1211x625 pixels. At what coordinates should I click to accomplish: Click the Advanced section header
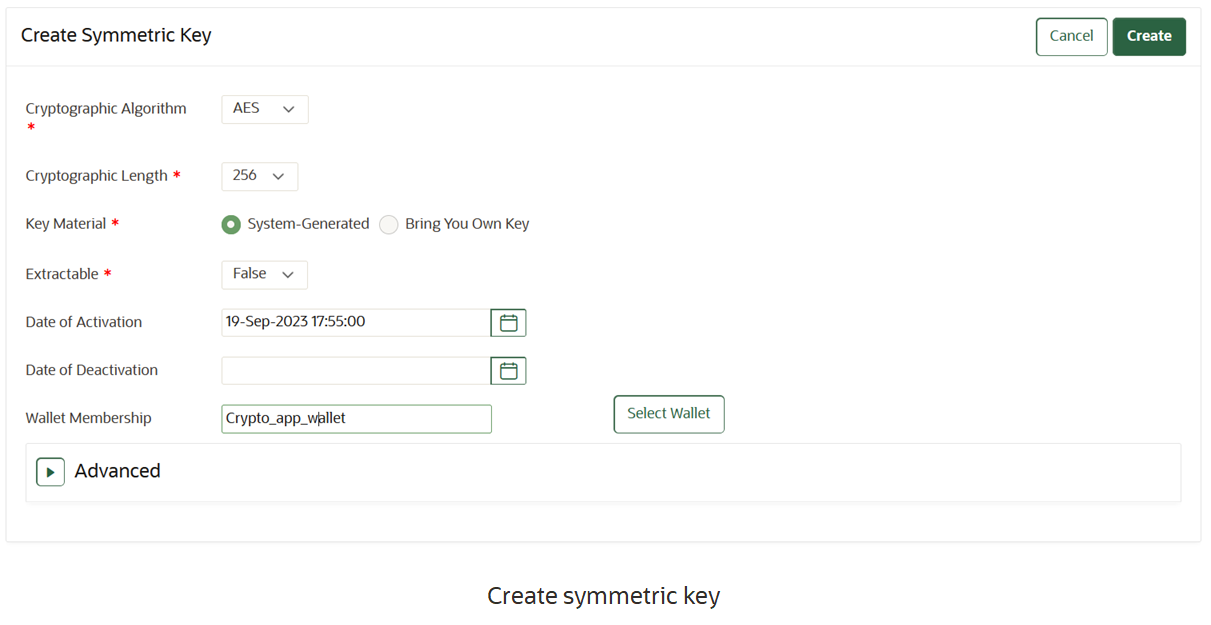coord(120,471)
